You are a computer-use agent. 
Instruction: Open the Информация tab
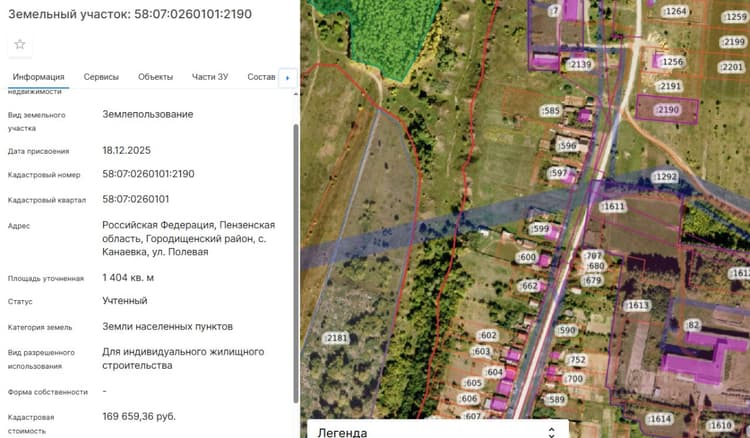38,77
